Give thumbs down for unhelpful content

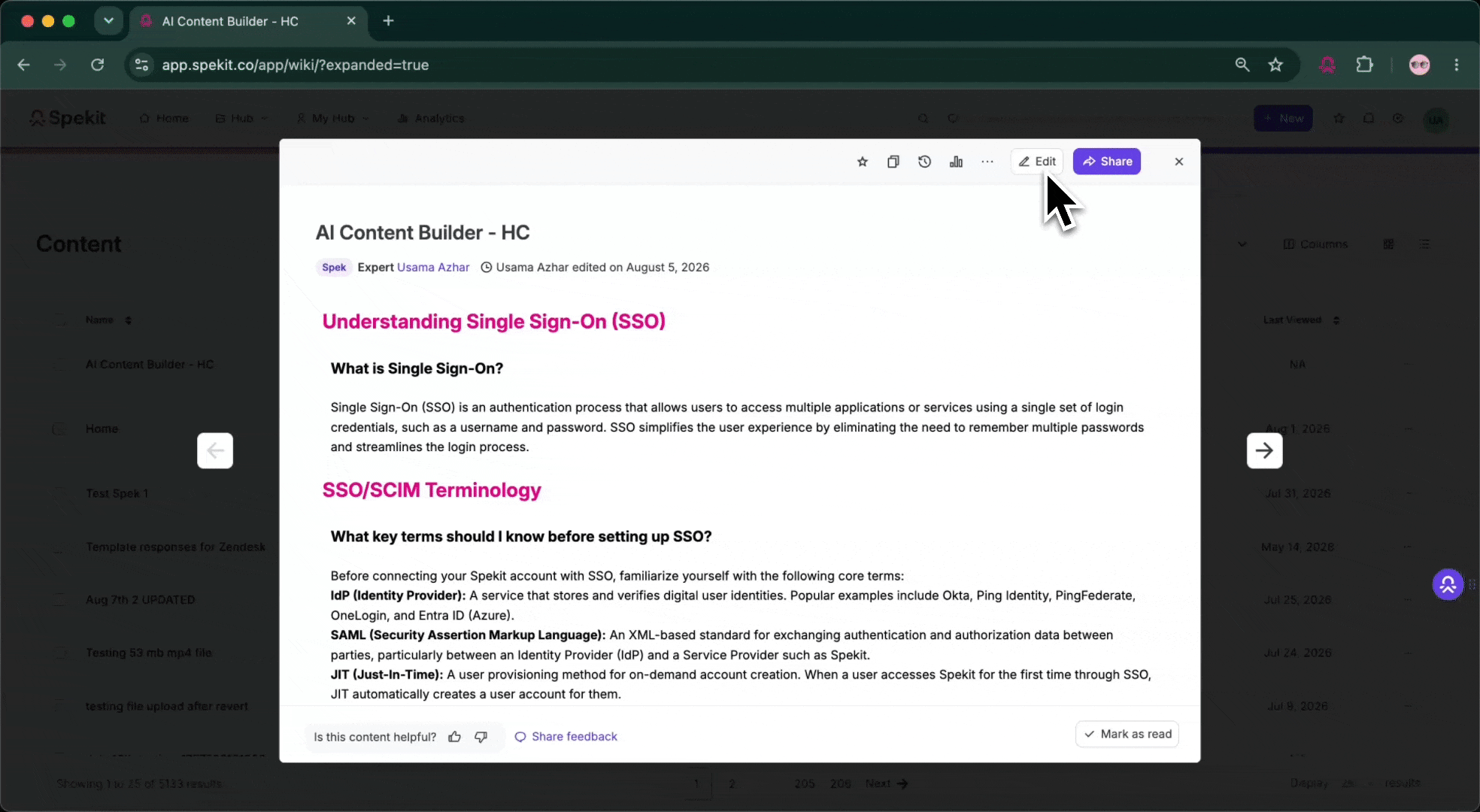pyautogui.click(x=481, y=737)
